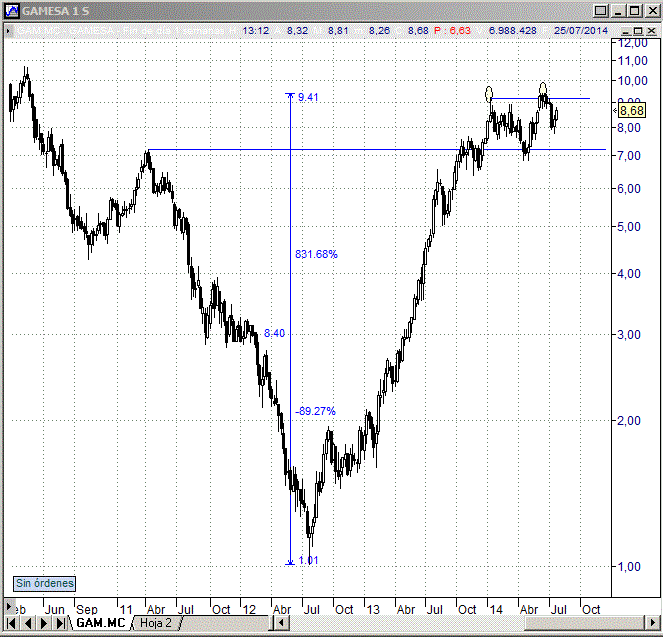Click the 8,81 high value in info bar
The height and width of the screenshot is (637, 663).
tap(338, 30)
